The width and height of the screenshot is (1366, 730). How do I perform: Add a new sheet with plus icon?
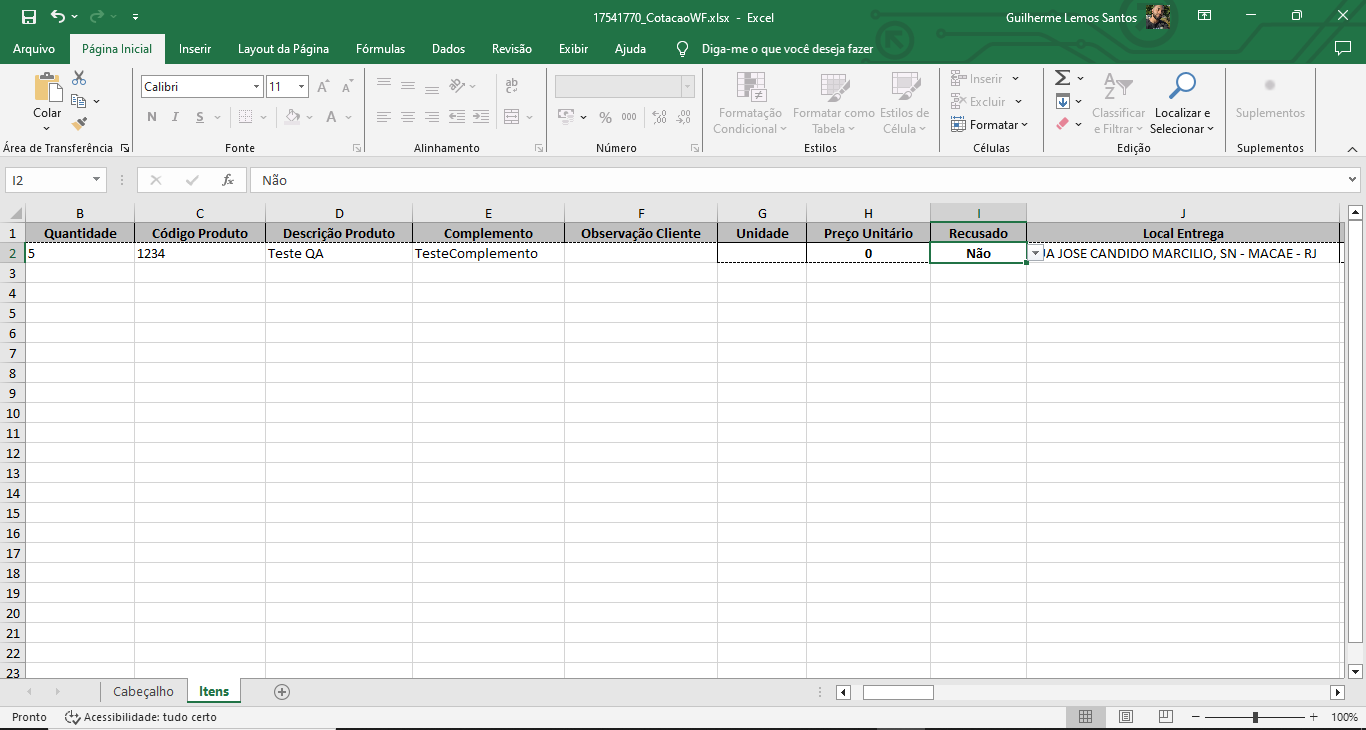click(282, 692)
